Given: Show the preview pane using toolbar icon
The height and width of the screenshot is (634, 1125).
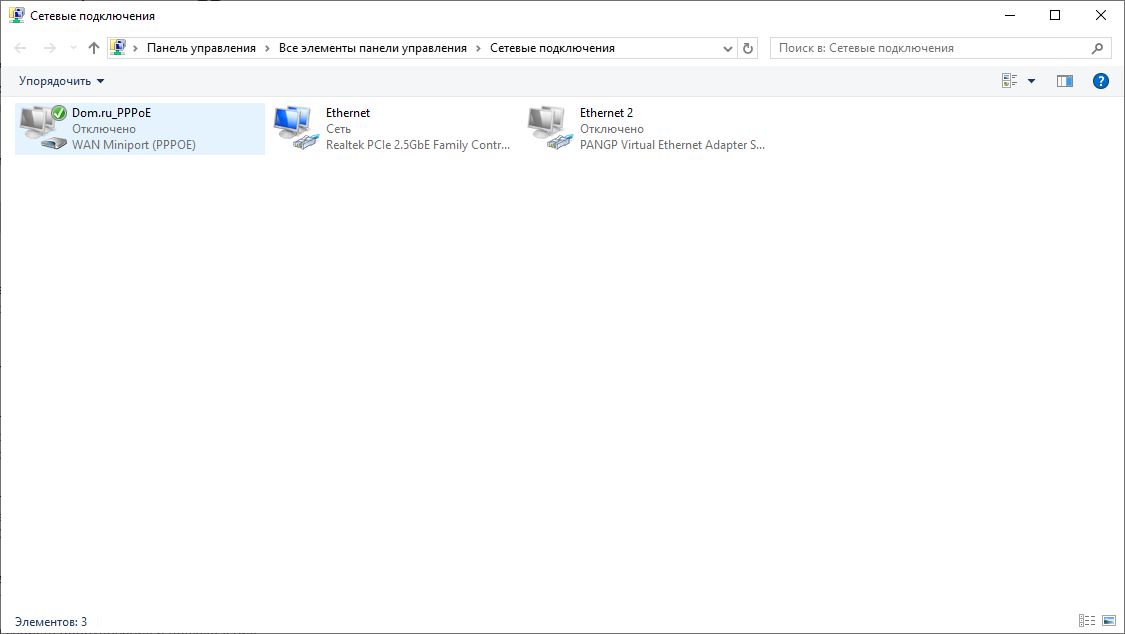Looking at the screenshot, I should point(1065,81).
